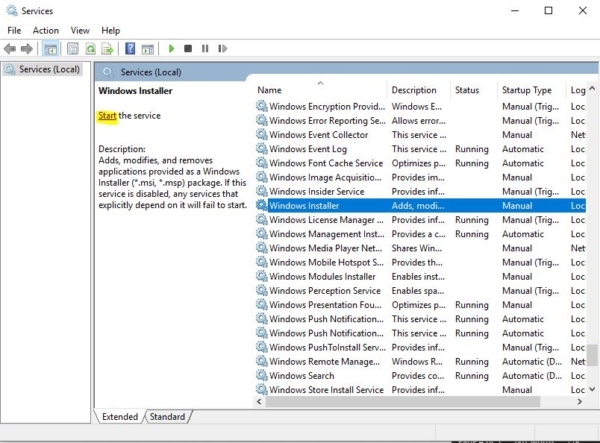The width and height of the screenshot is (600, 443).
Task: Maximize the Services window
Action: (548, 10)
